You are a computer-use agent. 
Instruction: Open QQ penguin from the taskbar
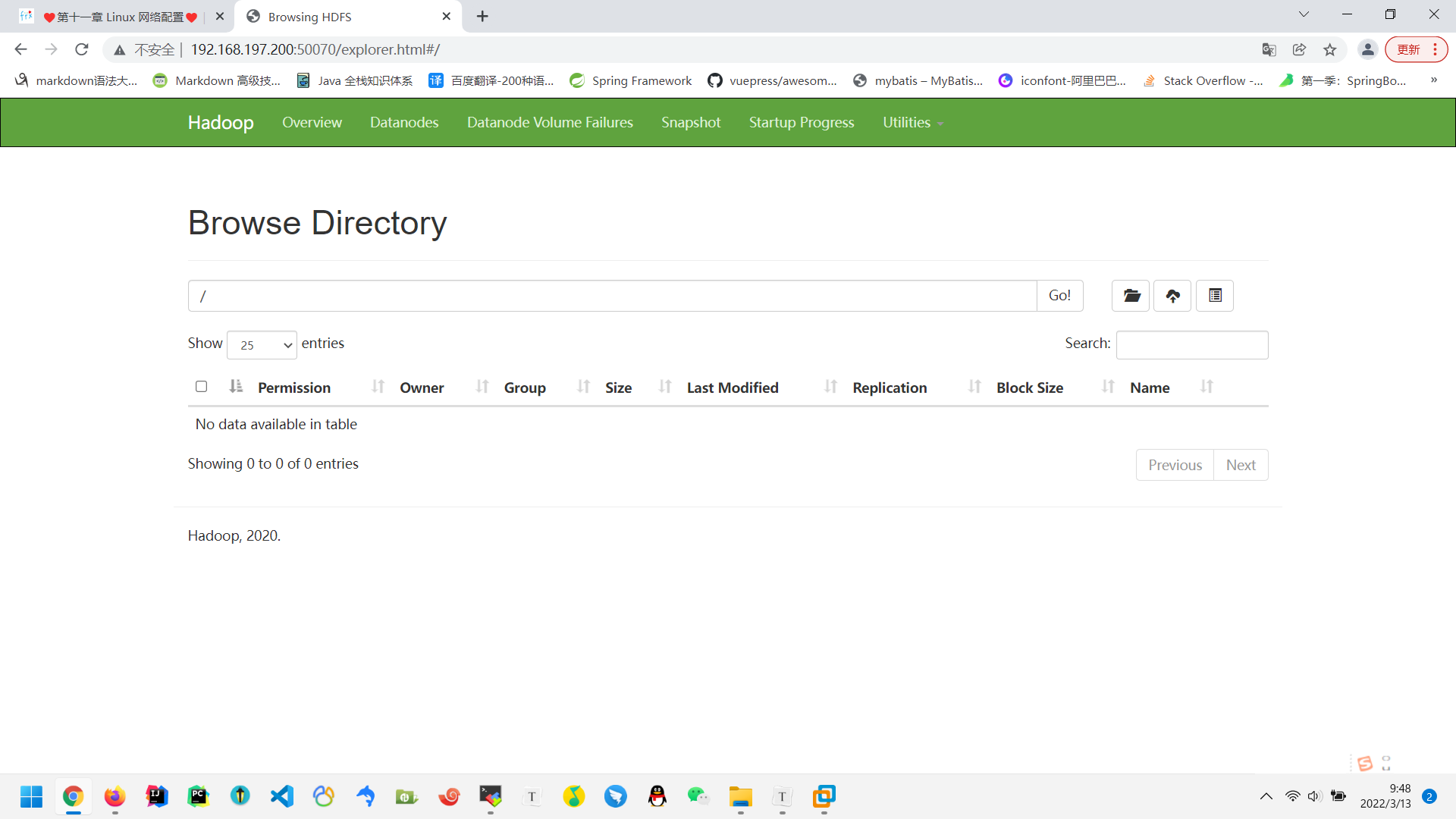pos(657,796)
